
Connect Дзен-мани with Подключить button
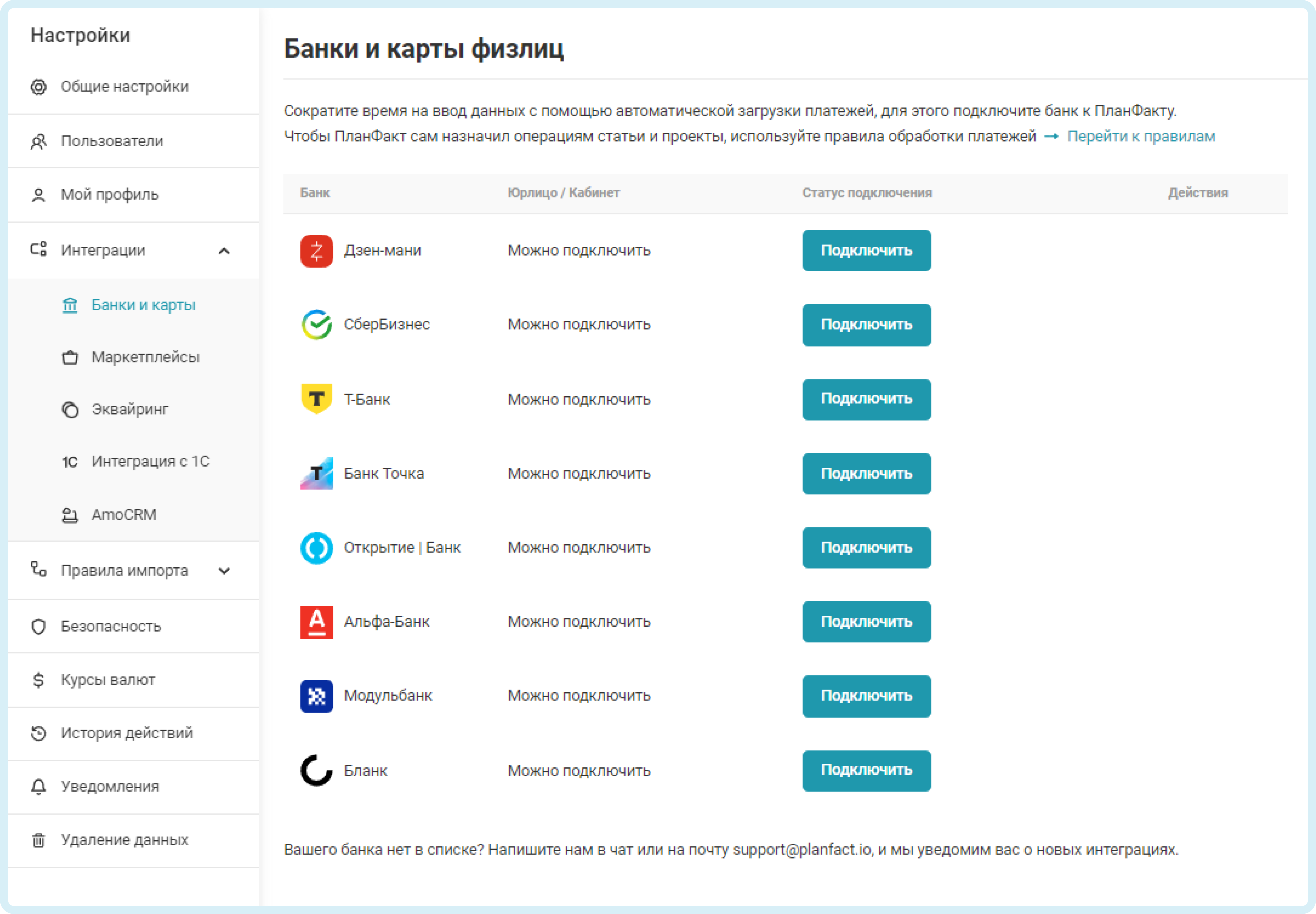[866, 251]
